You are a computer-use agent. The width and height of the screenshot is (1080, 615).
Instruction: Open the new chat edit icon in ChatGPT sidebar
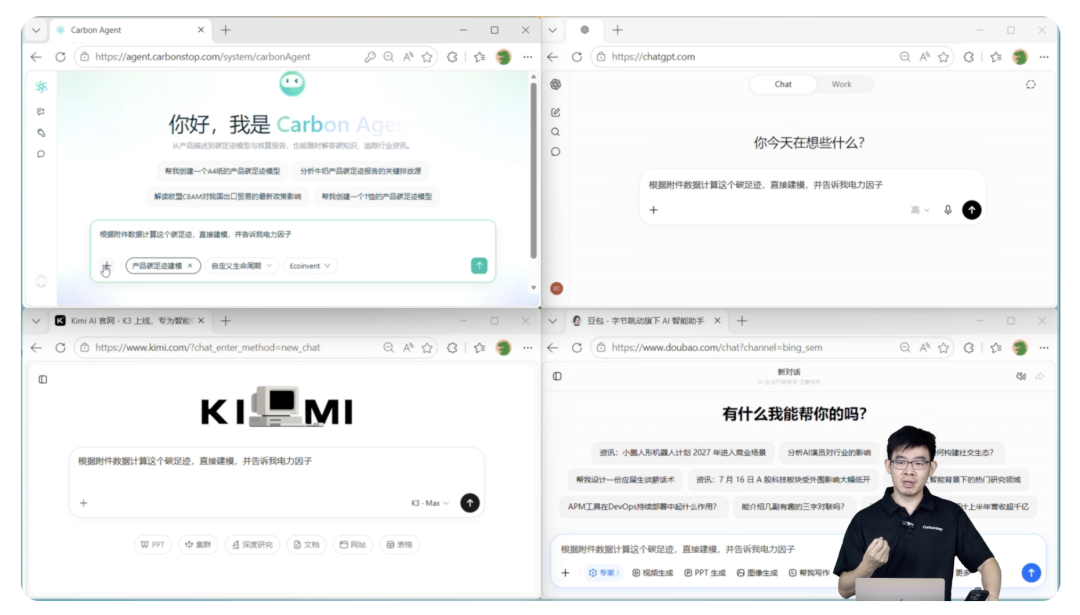pyautogui.click(x=555, y=112)
